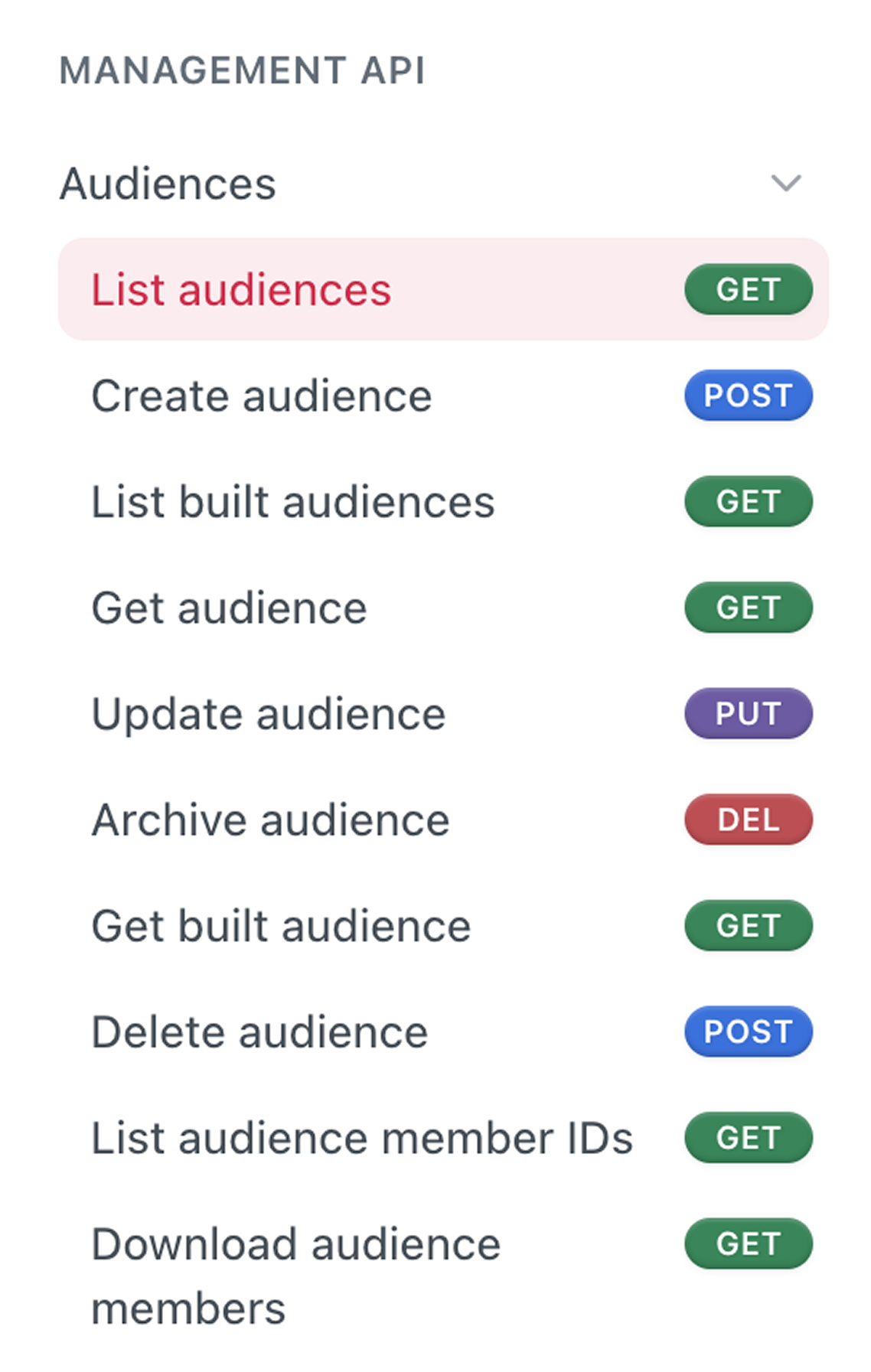Open the List audiences endpoint
The width and height of the screenshot is (871, 1372).
click(443, 289)
